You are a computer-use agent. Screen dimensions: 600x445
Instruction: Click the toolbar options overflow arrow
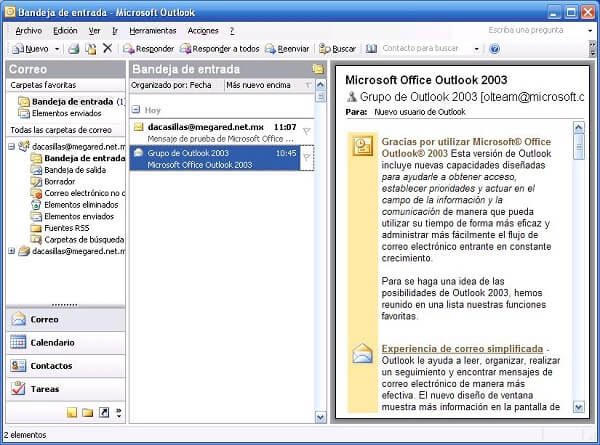tap(593, 49)
